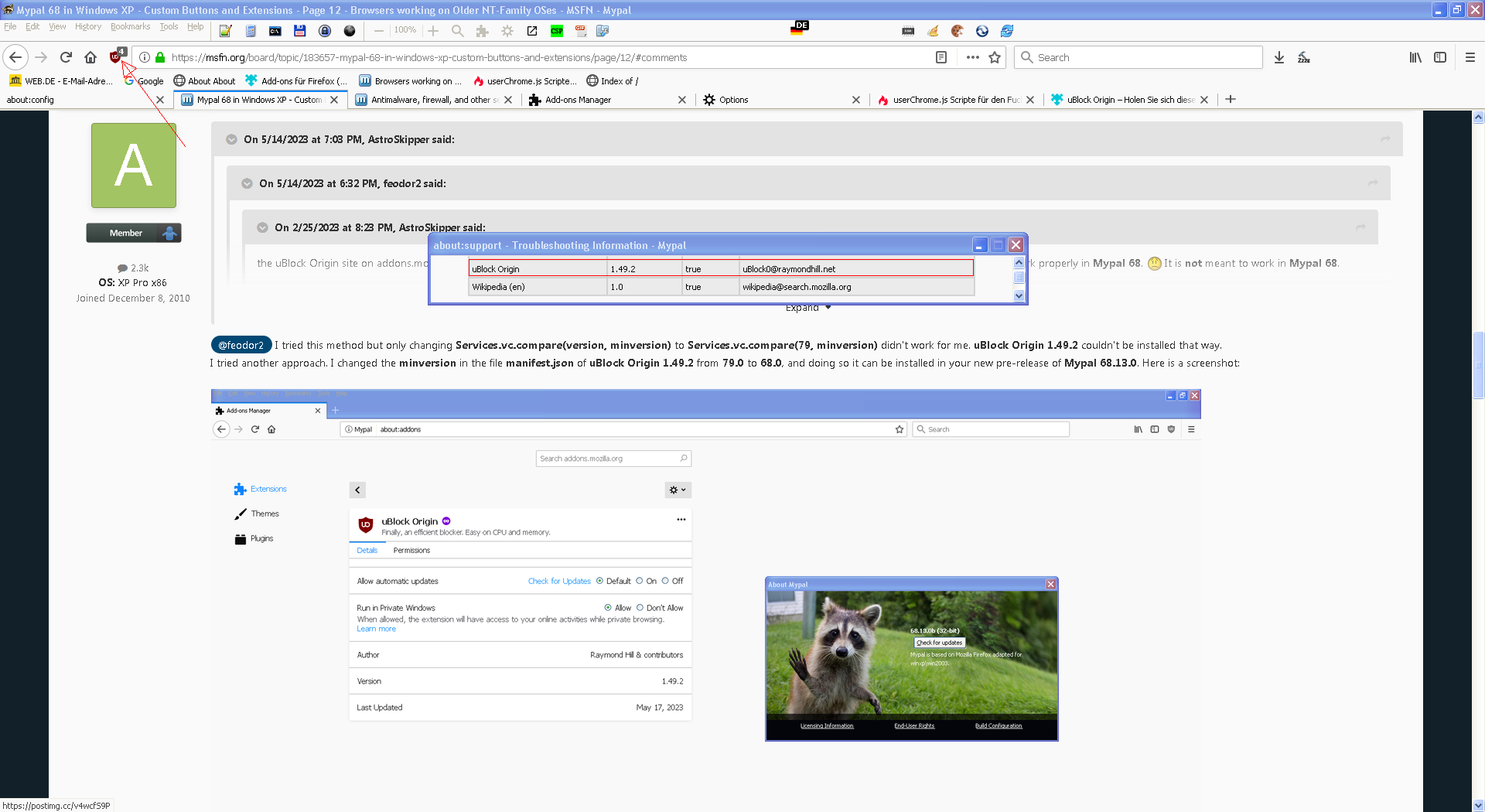Open add-ons via the puzzle piece toolbar icon
Screen dimensions: 1485x812
pos(483,31)
